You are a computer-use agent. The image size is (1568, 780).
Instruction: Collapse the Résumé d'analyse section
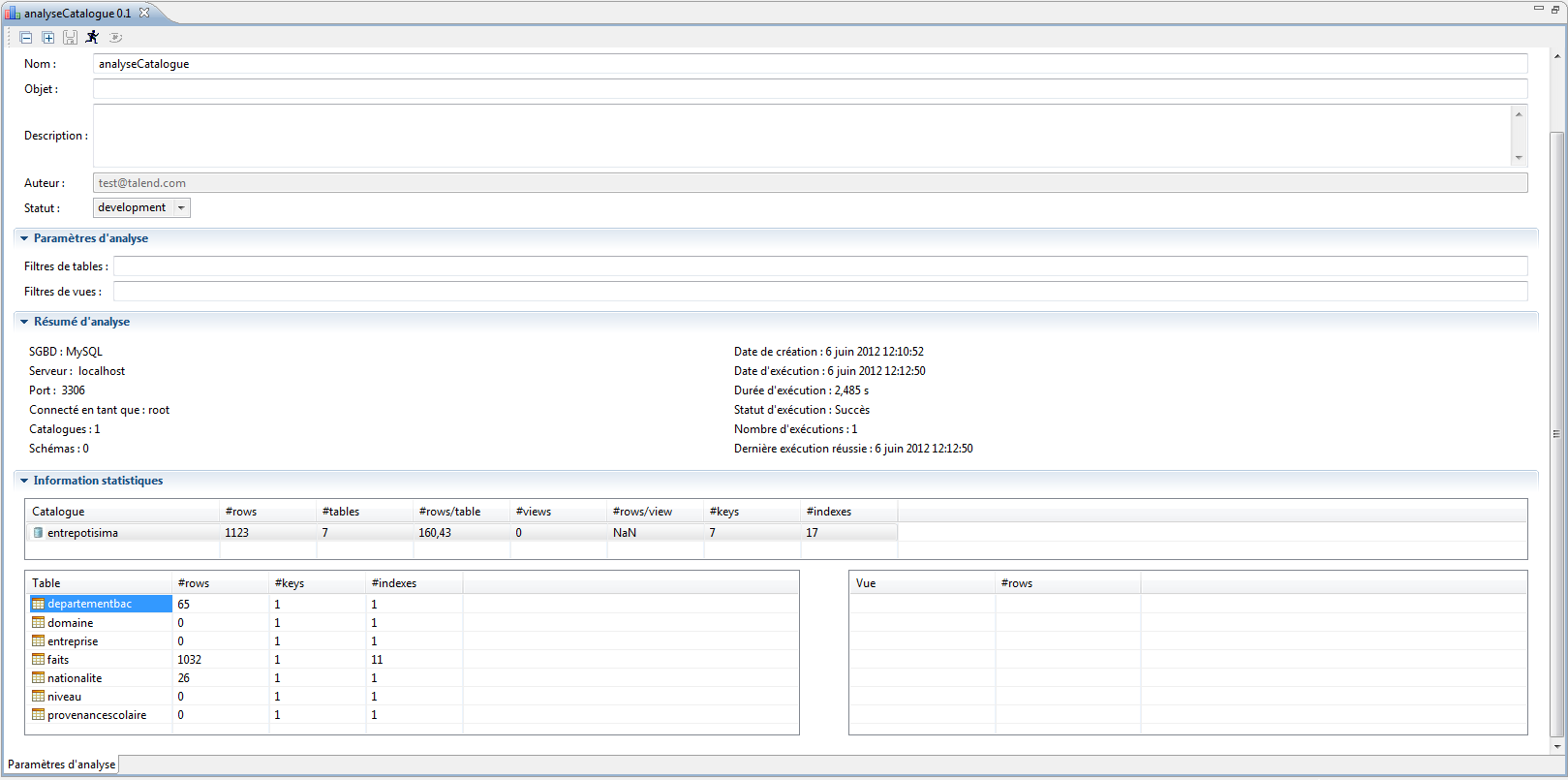click(x=24, y=322)
